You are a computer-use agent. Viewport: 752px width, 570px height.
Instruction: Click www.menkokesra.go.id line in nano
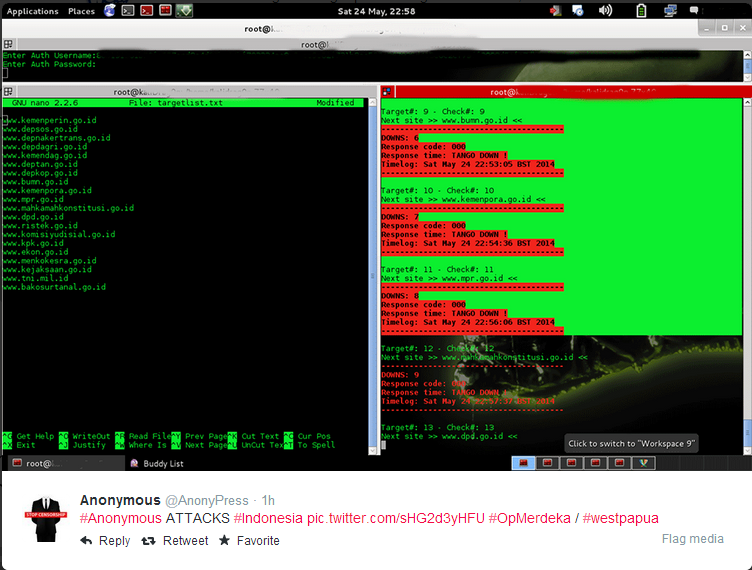[50, 261]
